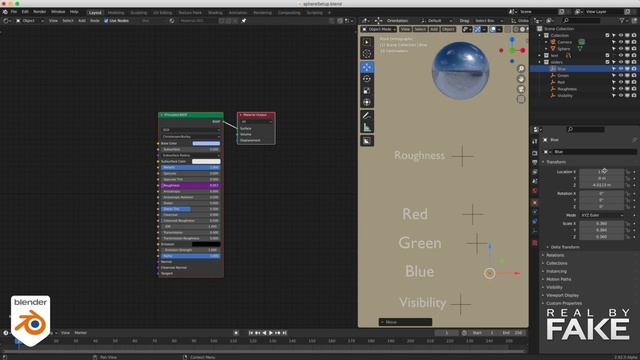Hide Sphere with its eye icon

coord(620,49)
